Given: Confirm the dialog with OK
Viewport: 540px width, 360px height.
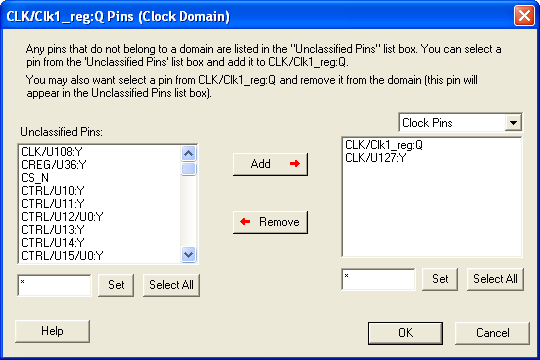Looking at the screenshot, I should pos(405,333).
